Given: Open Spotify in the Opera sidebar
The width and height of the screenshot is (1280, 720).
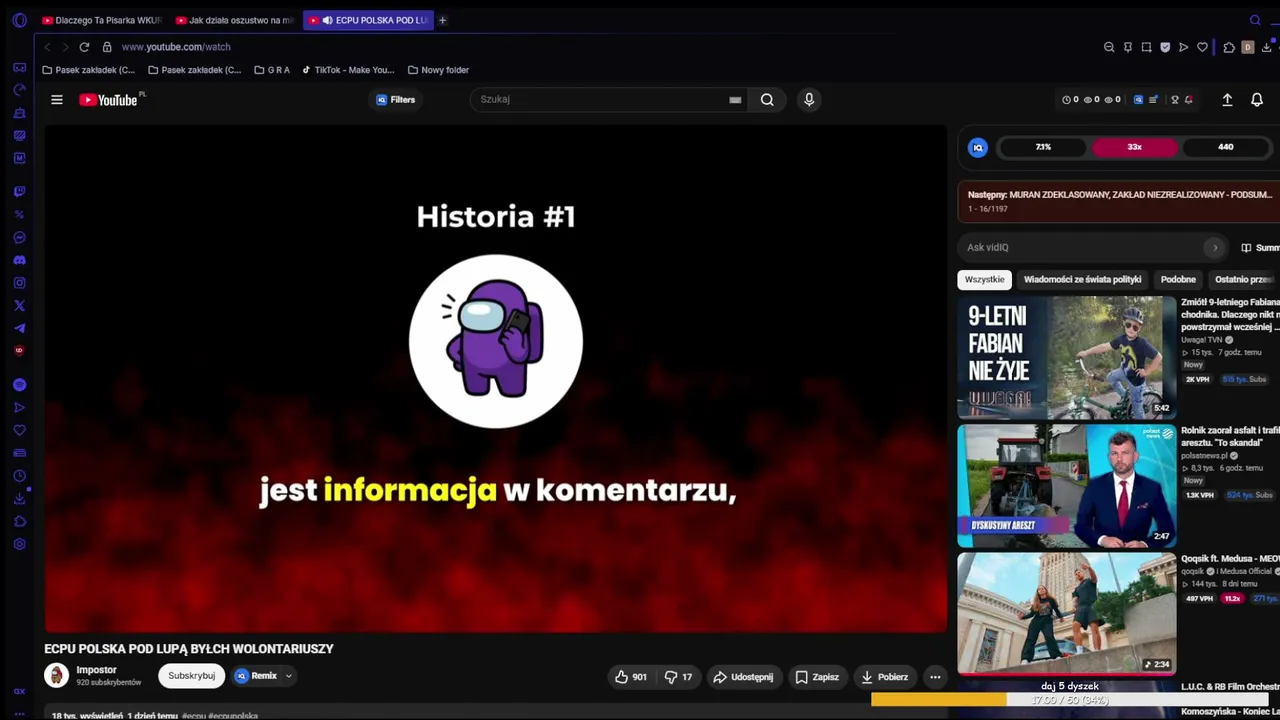Looking at the screenshot, I should (19, 385).
